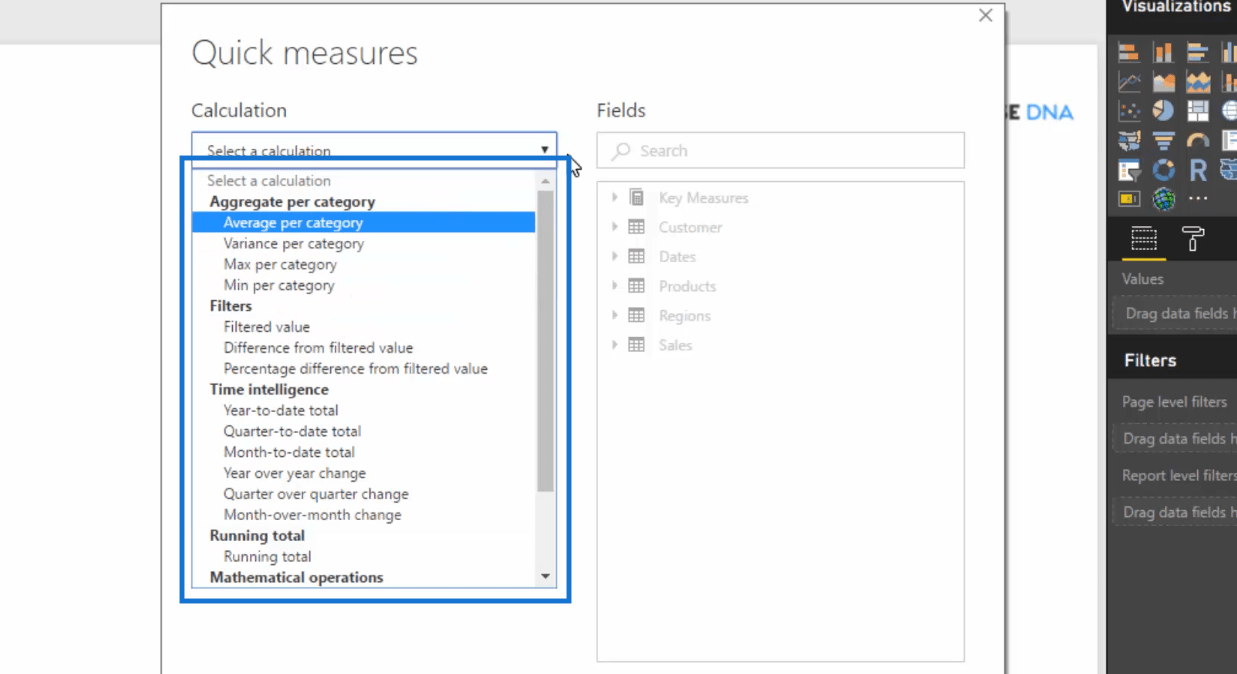Import more visuals via the ellipsis
Image resolution: width=1237 pixels, height=674 pixels.
point(1197,199)
